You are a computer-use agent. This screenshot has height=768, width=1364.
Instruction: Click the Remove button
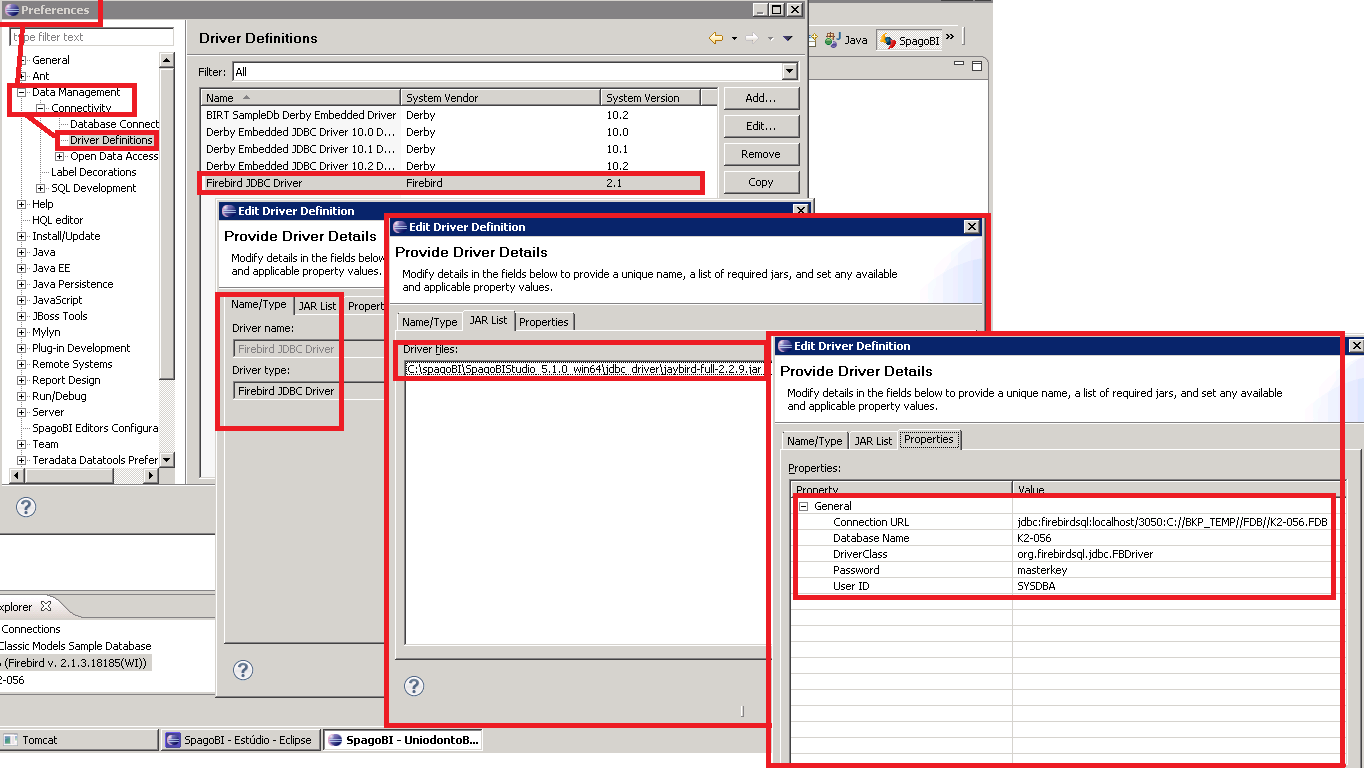click(x=761, y=154)
